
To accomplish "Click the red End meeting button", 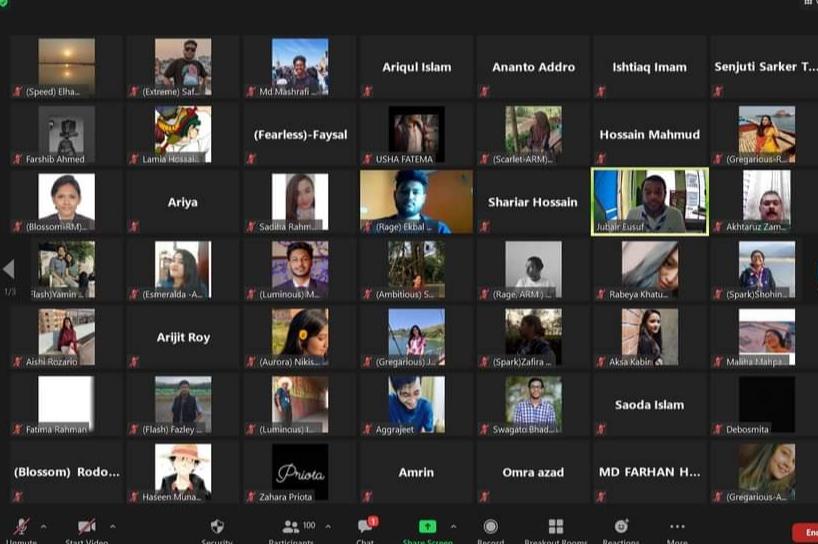I will (x=805, y=533).
